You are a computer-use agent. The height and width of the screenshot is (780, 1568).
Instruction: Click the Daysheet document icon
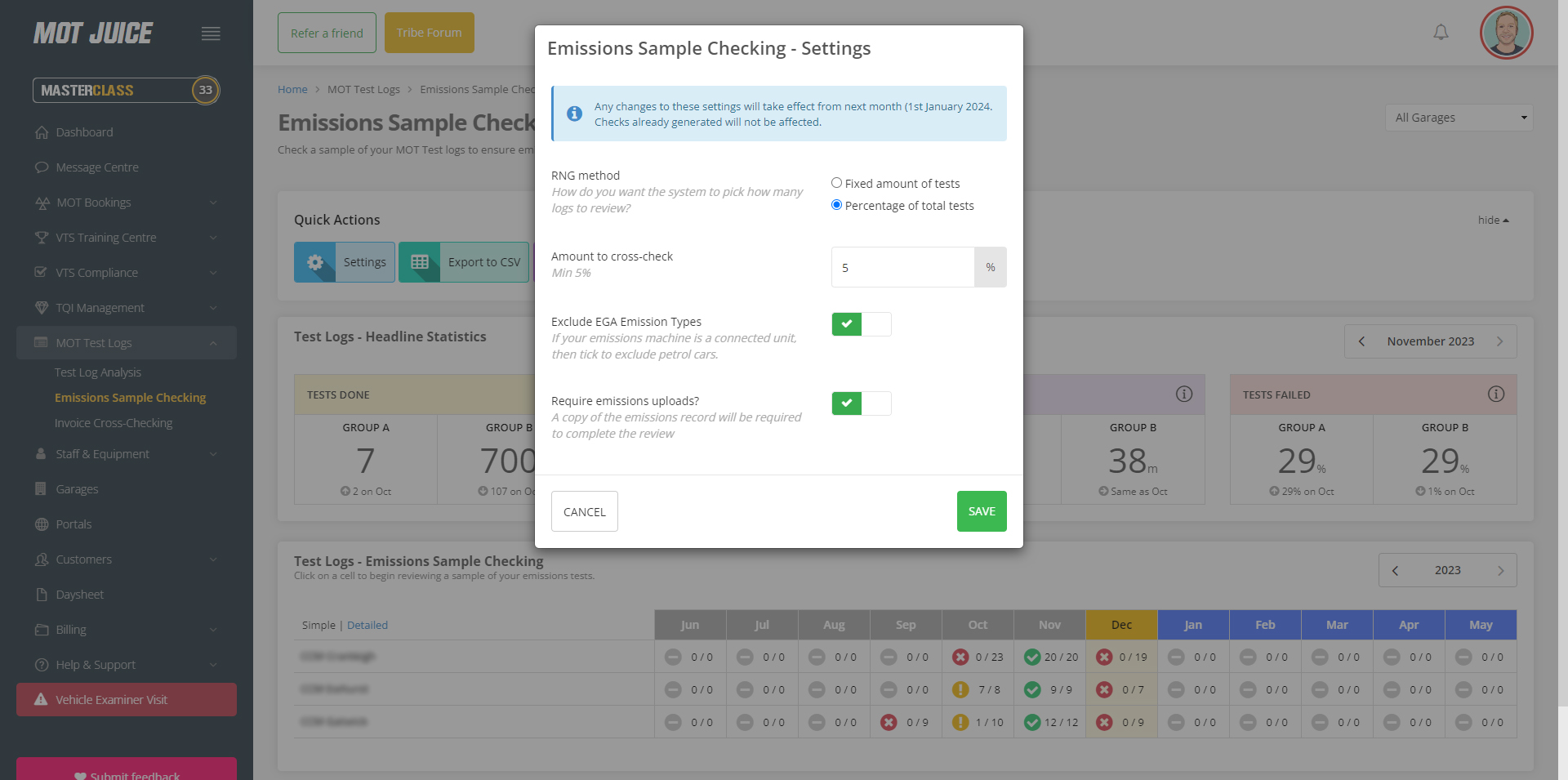point(42,595)
